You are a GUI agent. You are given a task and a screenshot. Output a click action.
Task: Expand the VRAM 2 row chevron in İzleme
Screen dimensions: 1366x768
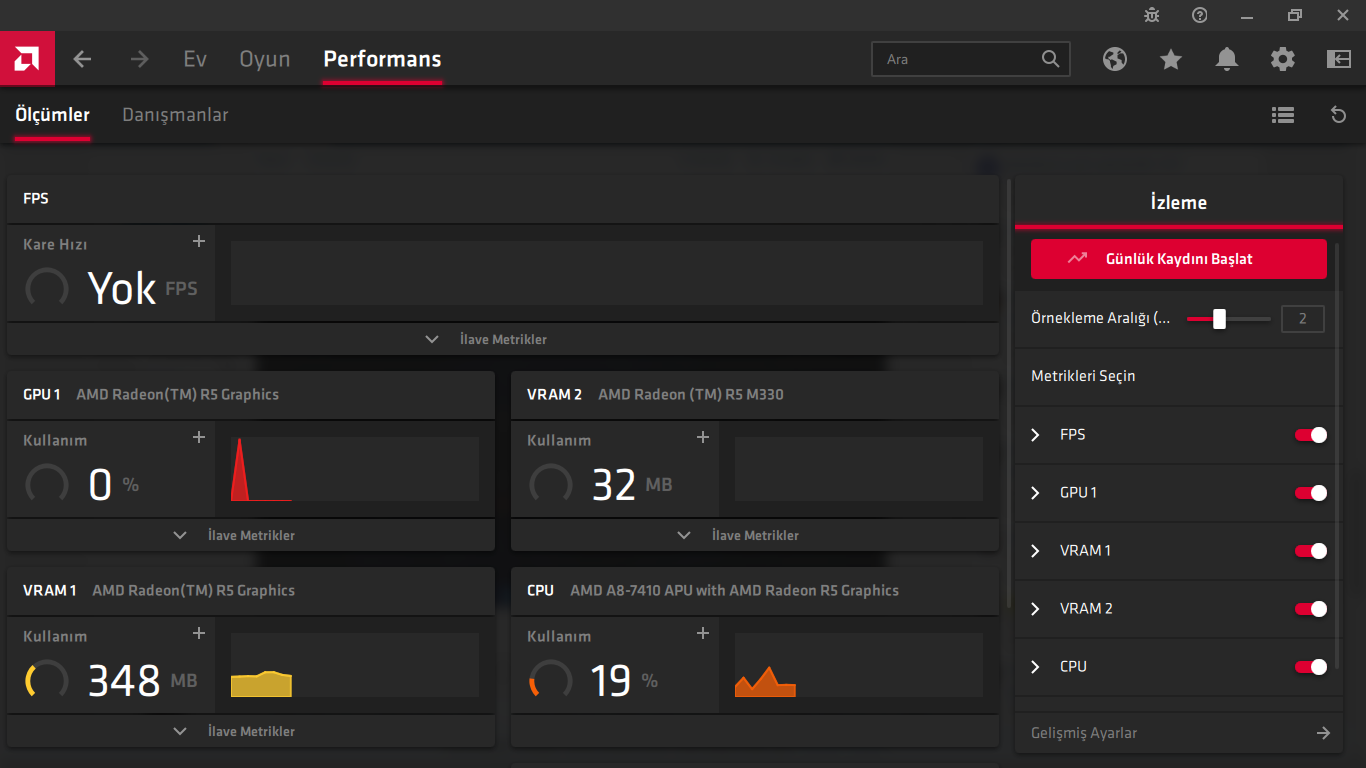[1036, 609]
